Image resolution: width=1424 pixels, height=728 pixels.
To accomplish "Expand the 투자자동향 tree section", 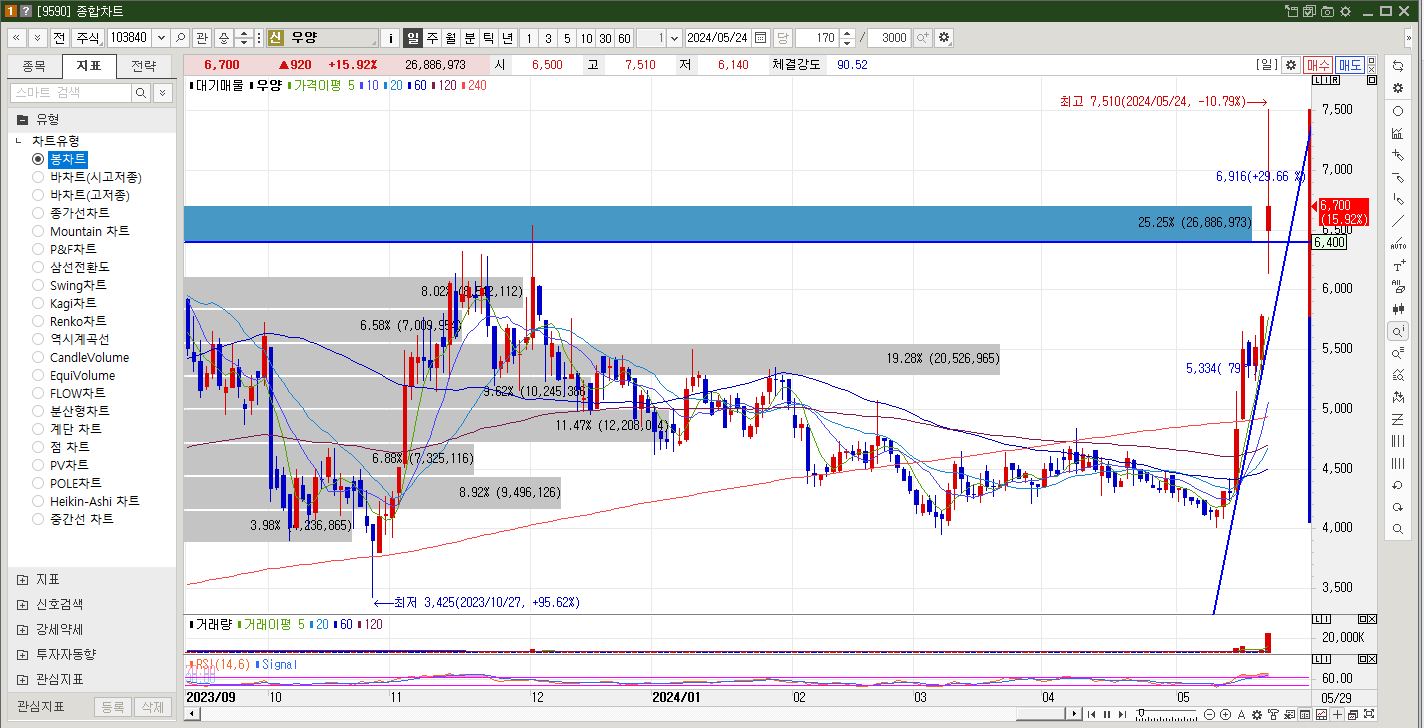I will pos(22,654).
